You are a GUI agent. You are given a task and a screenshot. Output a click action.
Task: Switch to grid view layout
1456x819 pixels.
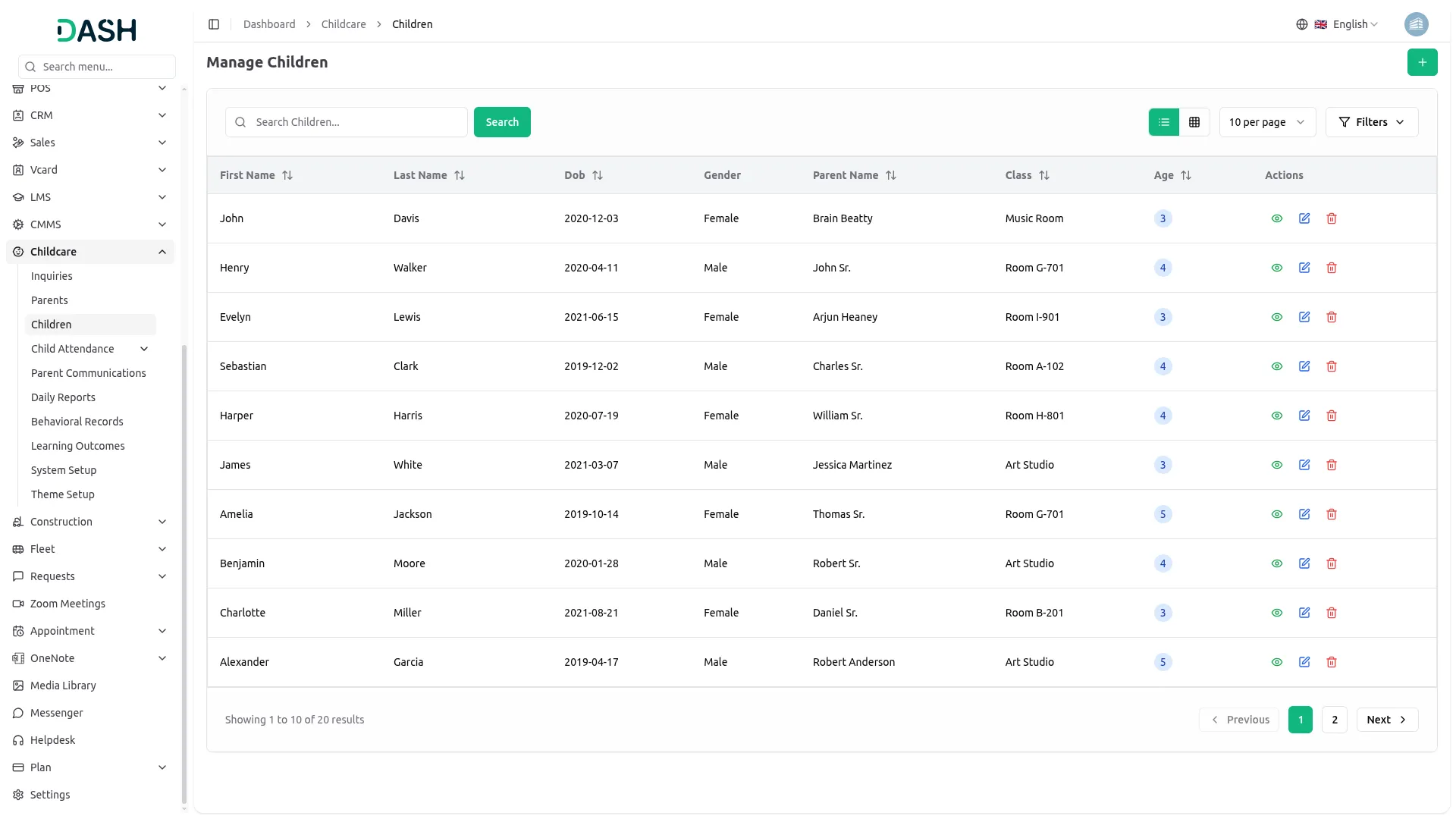pos(1194,122)
